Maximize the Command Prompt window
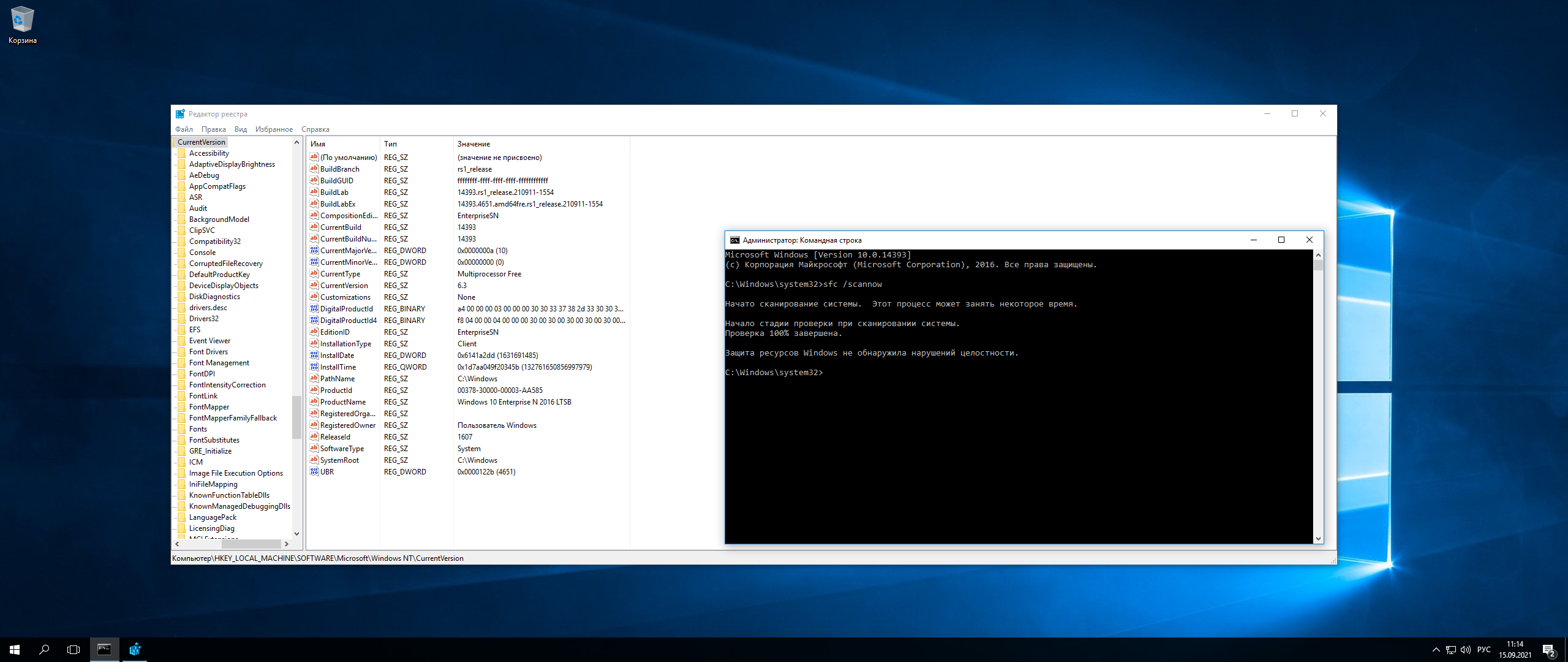1568x662 pixels. (1281, 240)
